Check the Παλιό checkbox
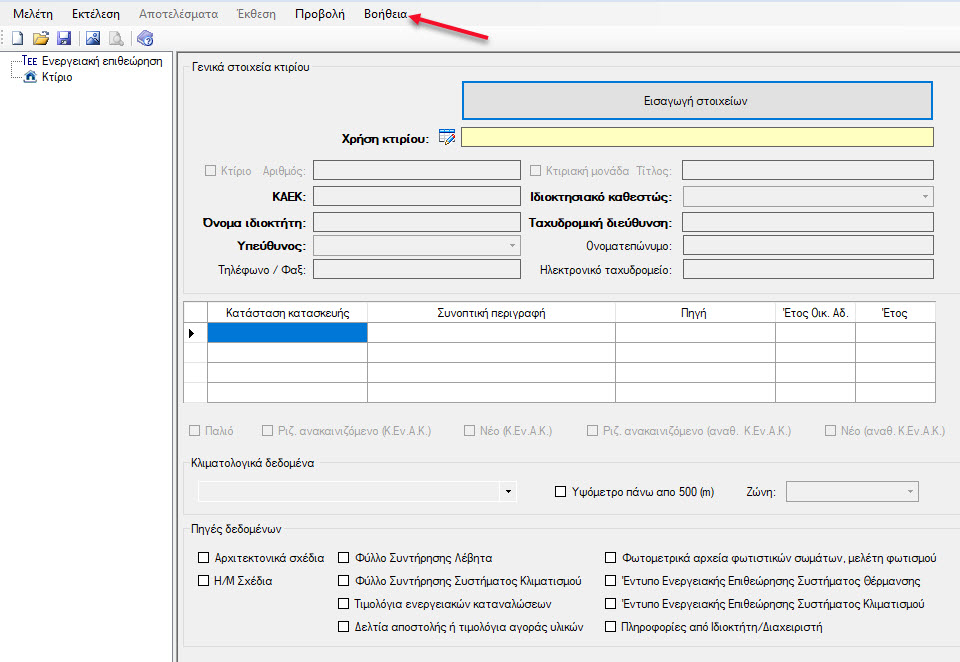This screenshot has width=960, height=662. point(195,431)
